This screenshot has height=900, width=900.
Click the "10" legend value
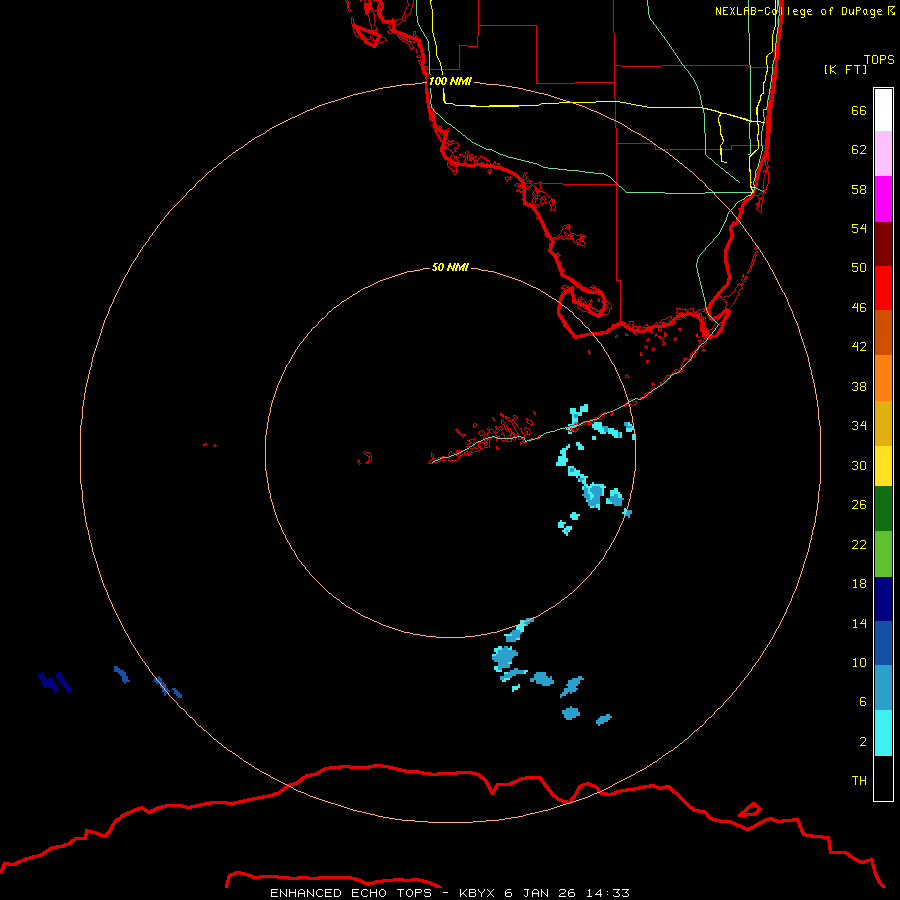[859, 663]
